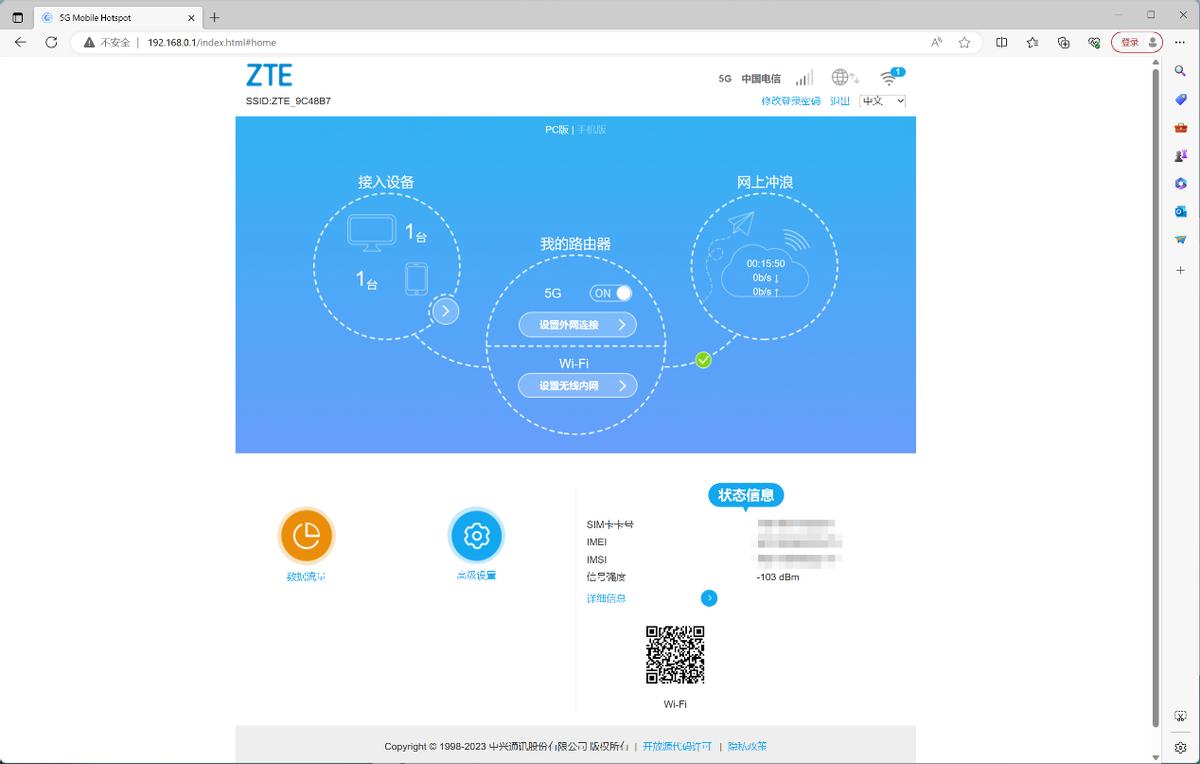Image resolution: width=1200 pixels, height=764 pixels.
Task: Click the ZTE logo
Action: 268,75
